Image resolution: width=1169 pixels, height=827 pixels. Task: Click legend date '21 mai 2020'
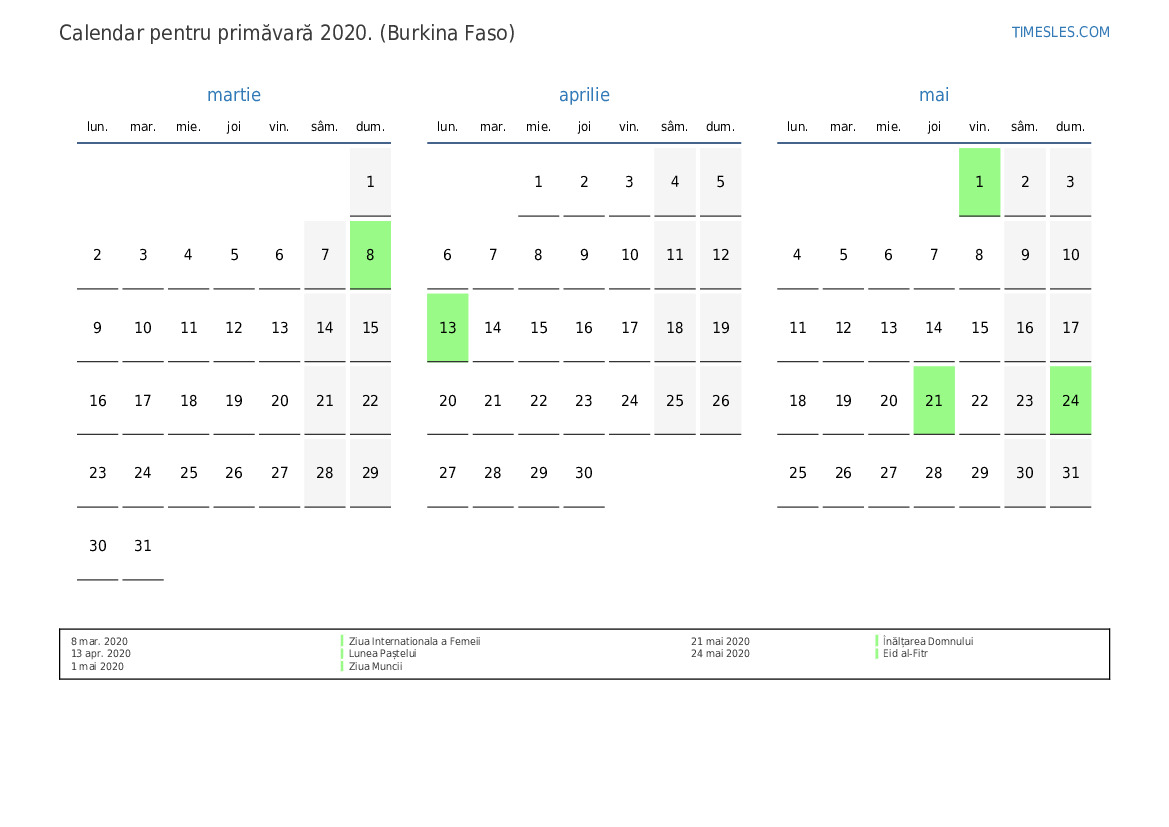click(720, 641)
